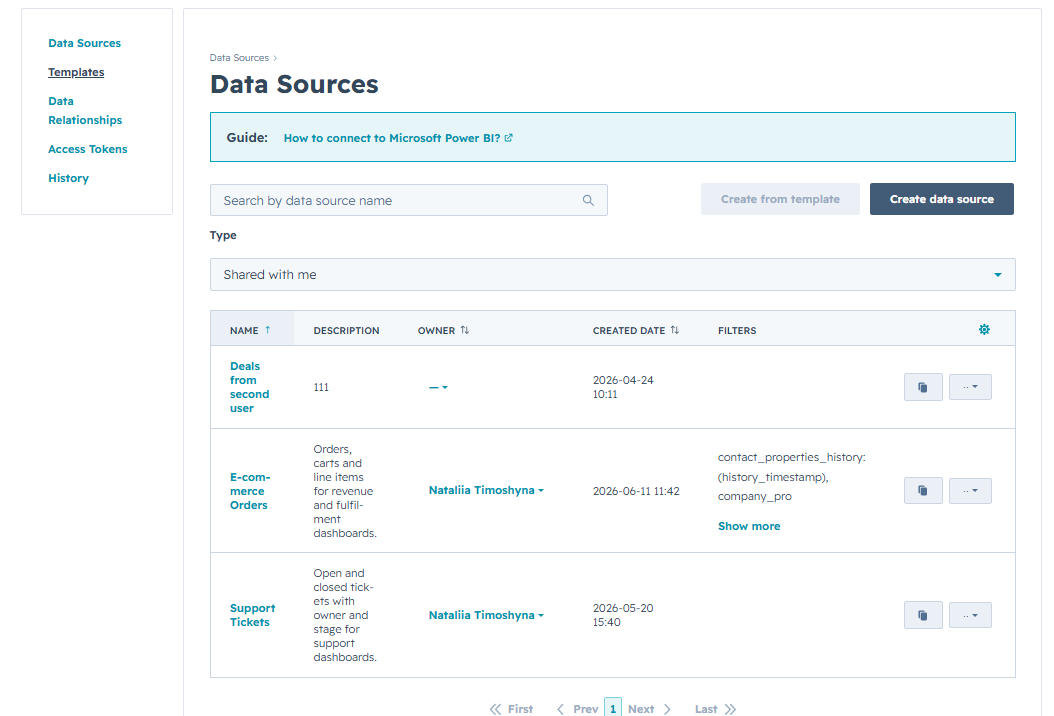This screenshot has width=1054, height=716.
Task: Copy the E-commerce Orders data source
Action: coord(923,491)
